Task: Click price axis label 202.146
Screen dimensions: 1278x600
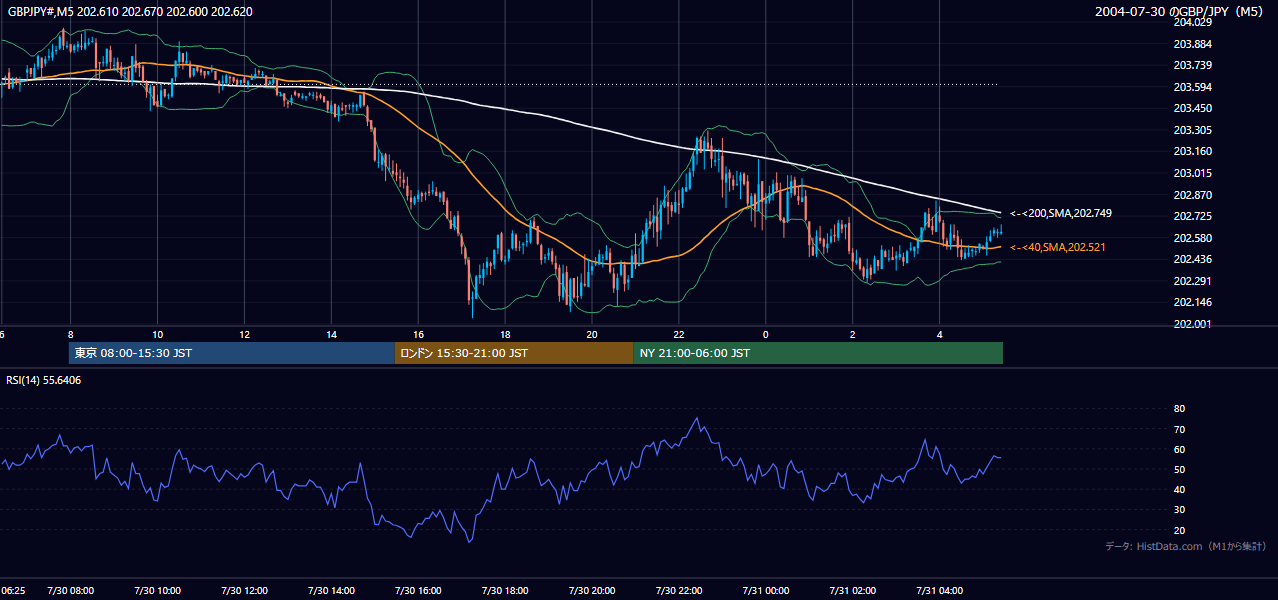Action: (1193, 303)
